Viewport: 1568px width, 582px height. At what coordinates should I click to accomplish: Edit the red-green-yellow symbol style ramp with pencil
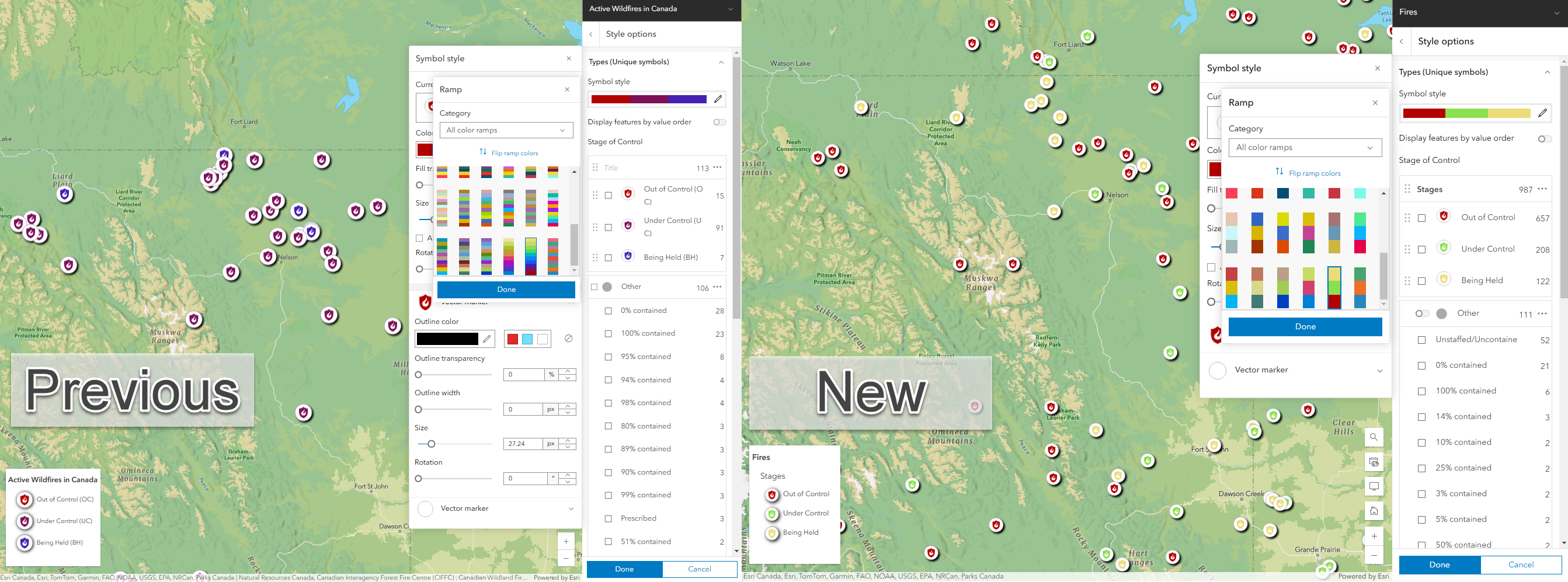(x=1542, y=113)
